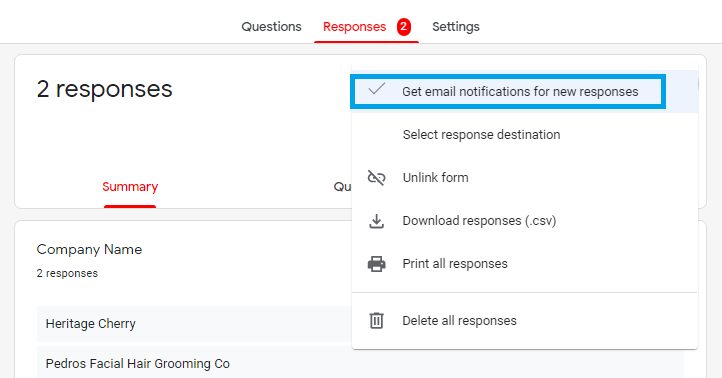Switch to the Responses tab
The height and width of the screenshot is (378, 722).
click(x=354, y=27)
